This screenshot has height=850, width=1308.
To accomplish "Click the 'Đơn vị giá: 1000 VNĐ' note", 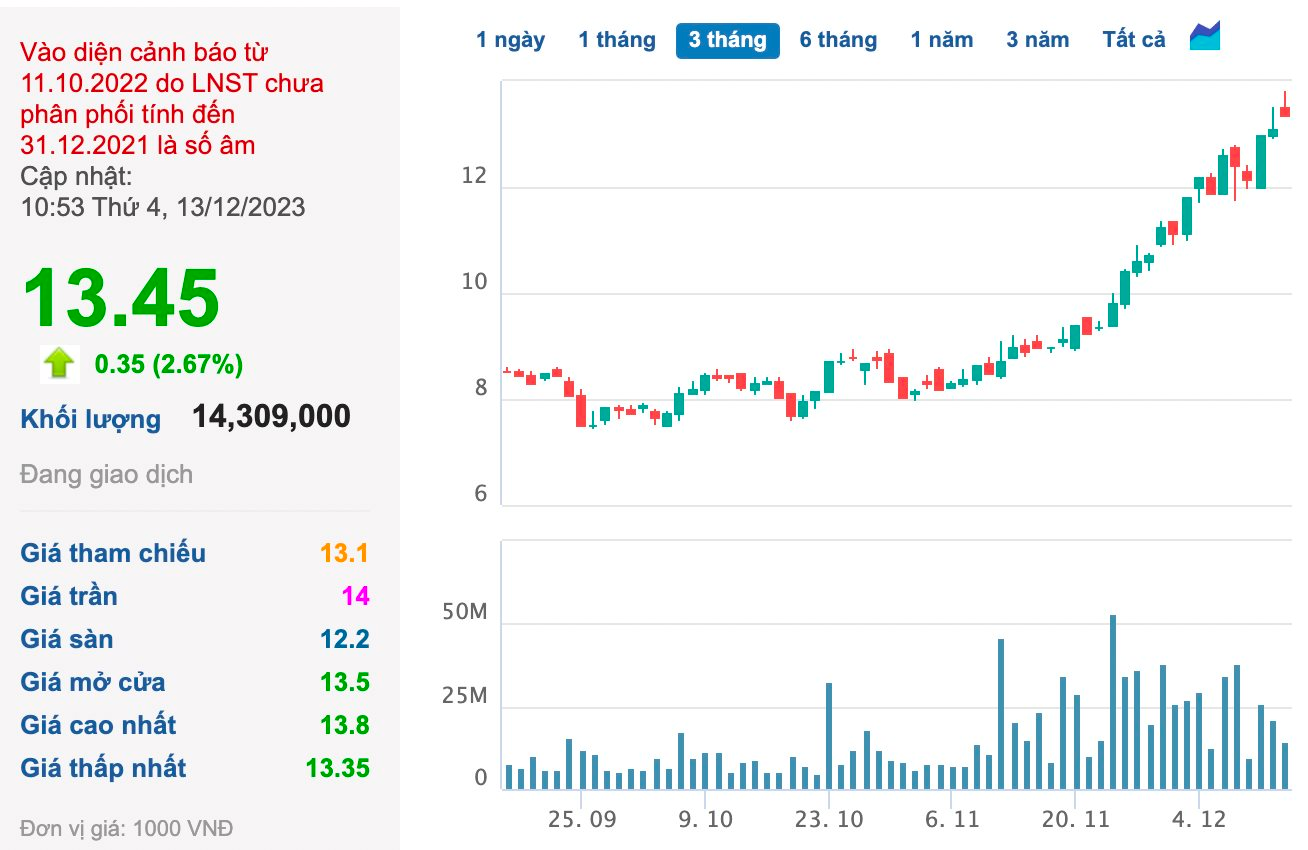I will (x=126, y=828).
